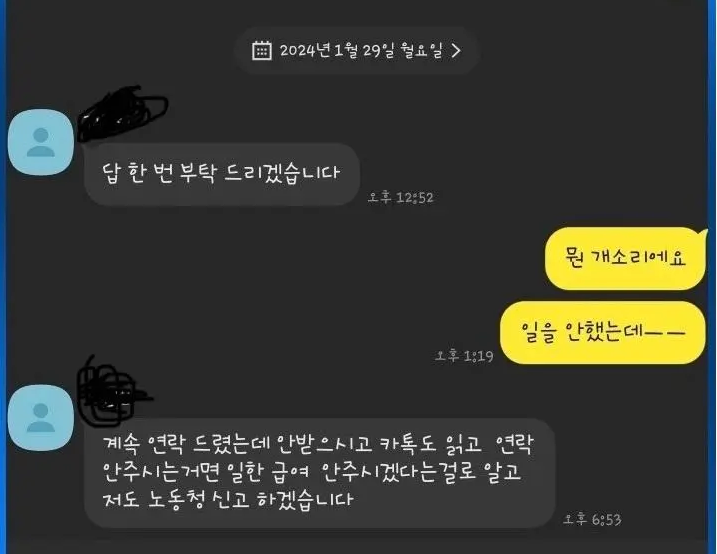The image size is (717, 554).
Task: Select the yellow 뭔 개소리에요 bubble
Action: click(x=625, y=258)
